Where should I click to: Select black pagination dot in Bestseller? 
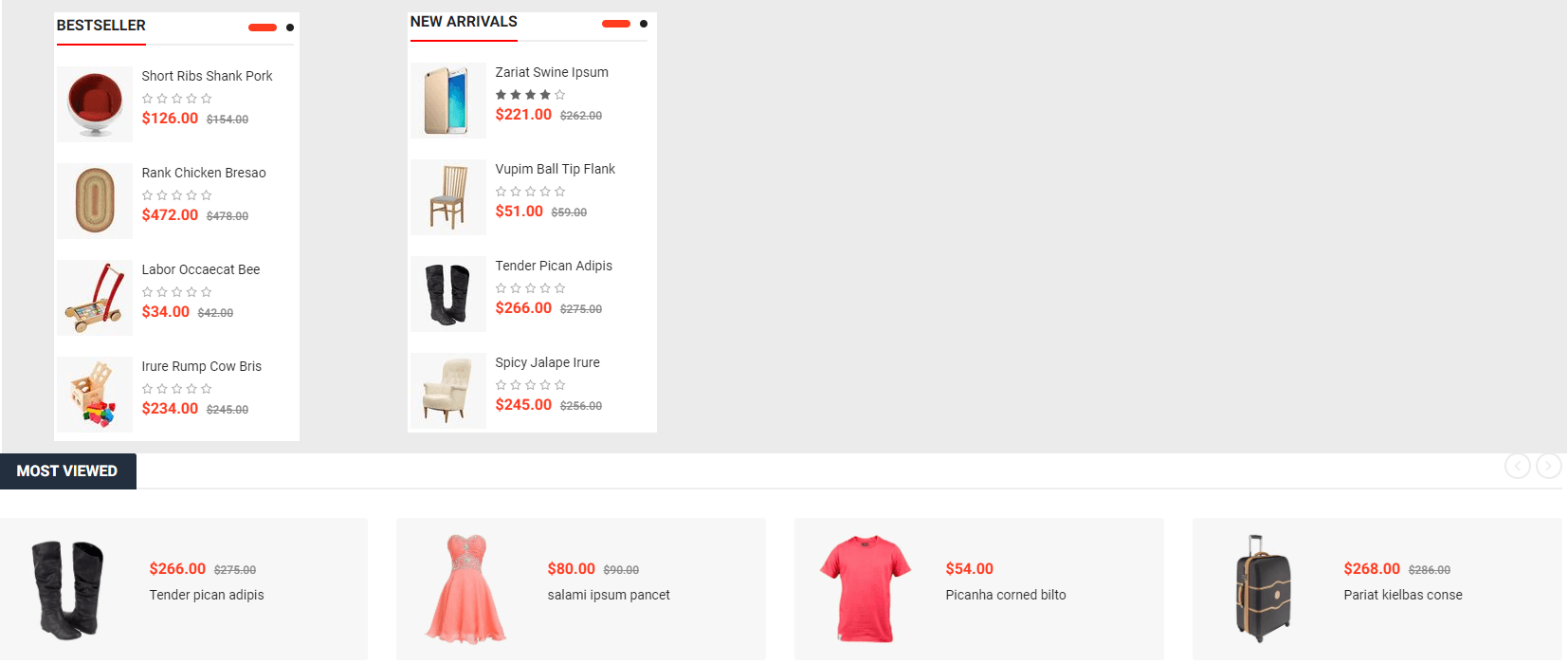pyautogui.click(x=290, y=28)
